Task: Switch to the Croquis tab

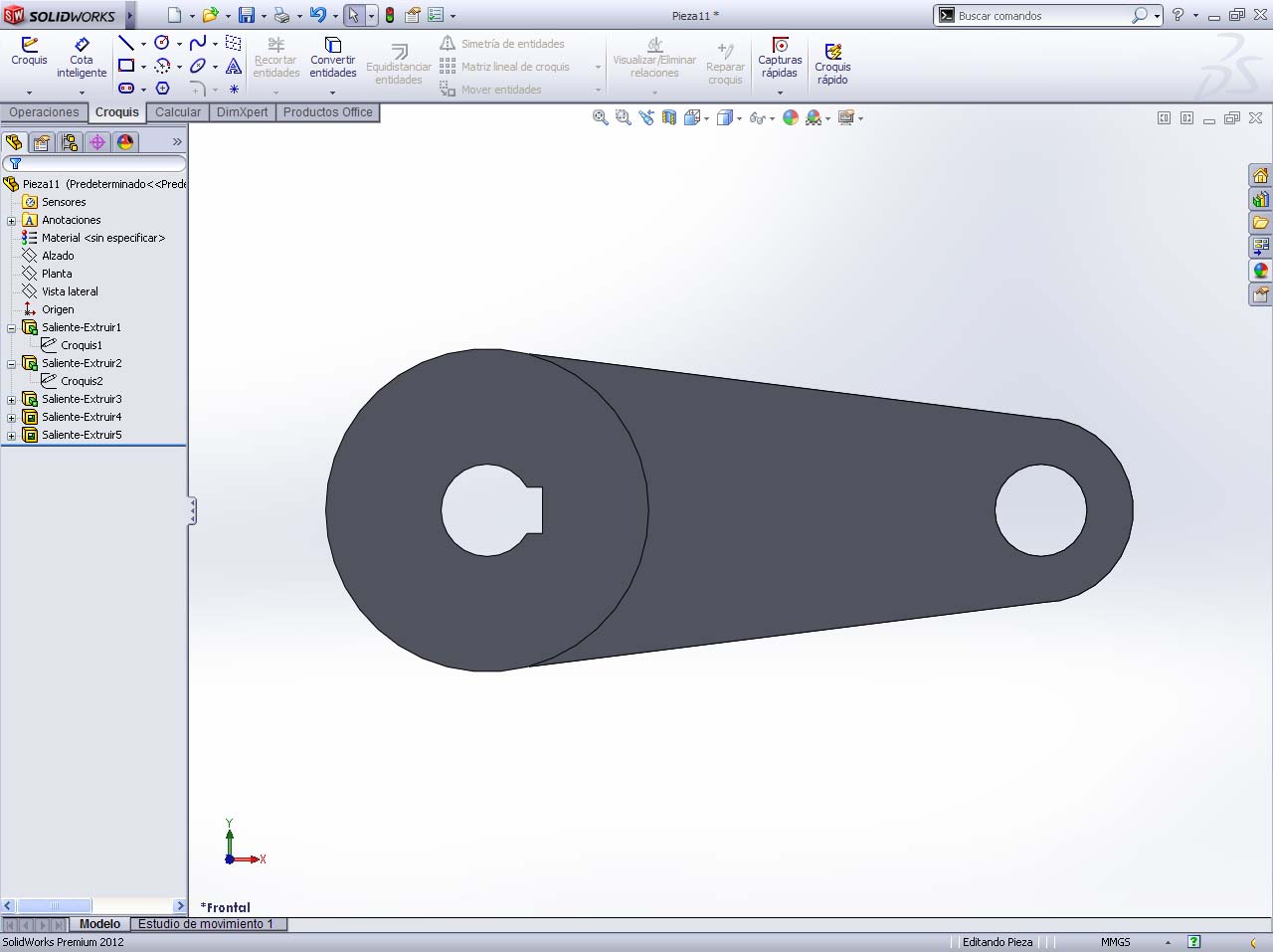Action: 117,112
